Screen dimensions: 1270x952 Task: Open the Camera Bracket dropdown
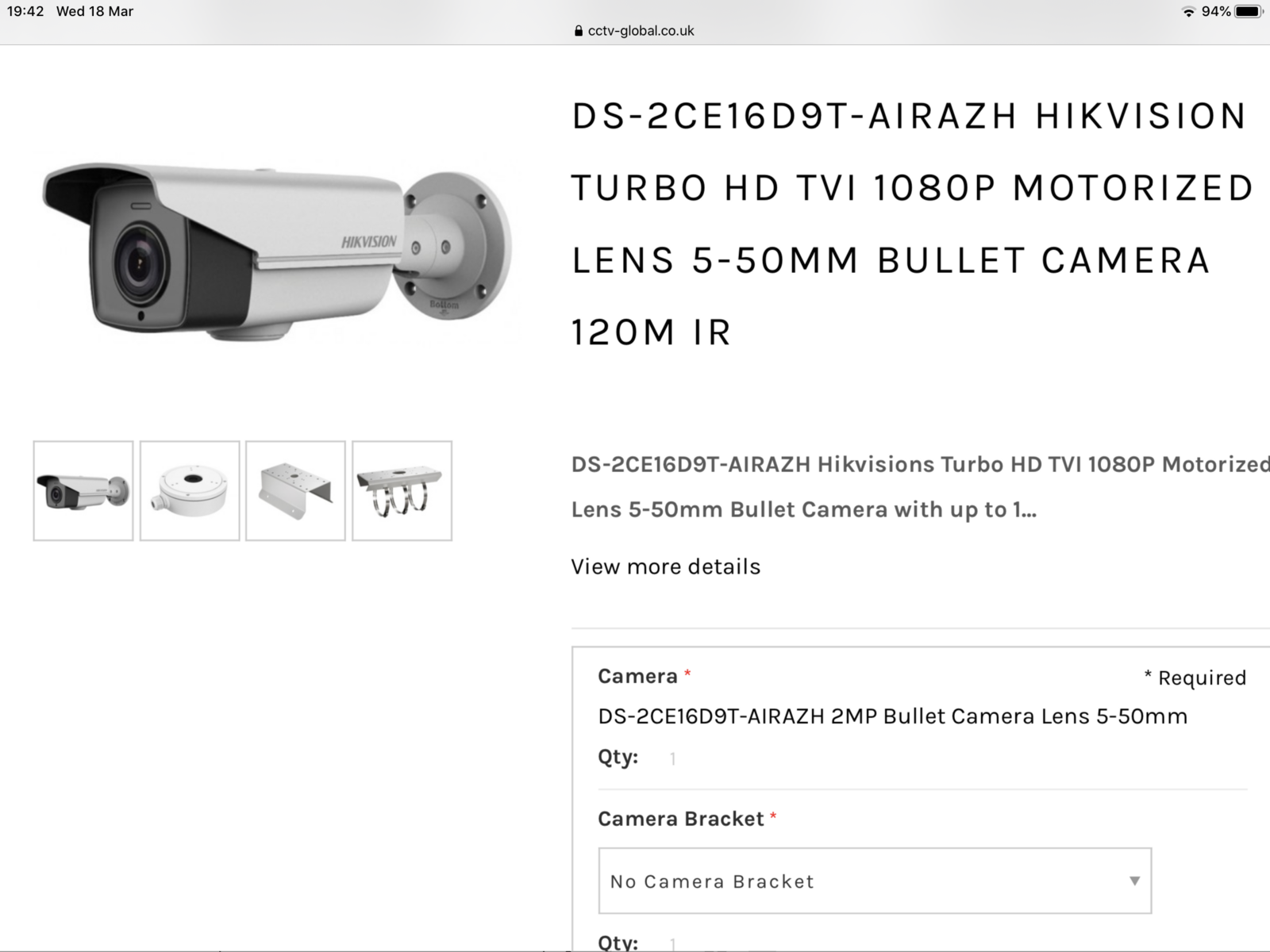click(x=875, y=881)
